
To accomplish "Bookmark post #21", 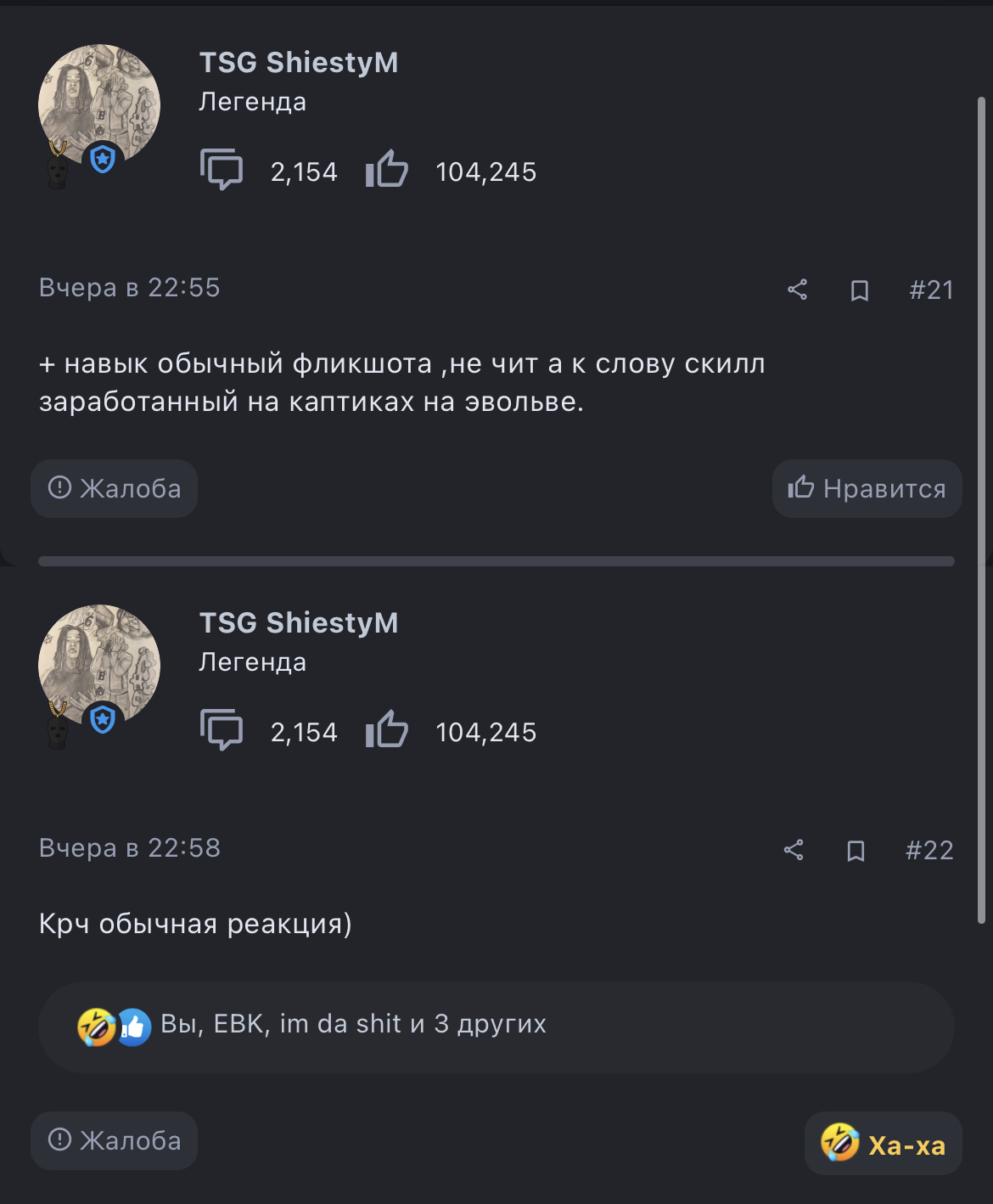I will [859, 291].
